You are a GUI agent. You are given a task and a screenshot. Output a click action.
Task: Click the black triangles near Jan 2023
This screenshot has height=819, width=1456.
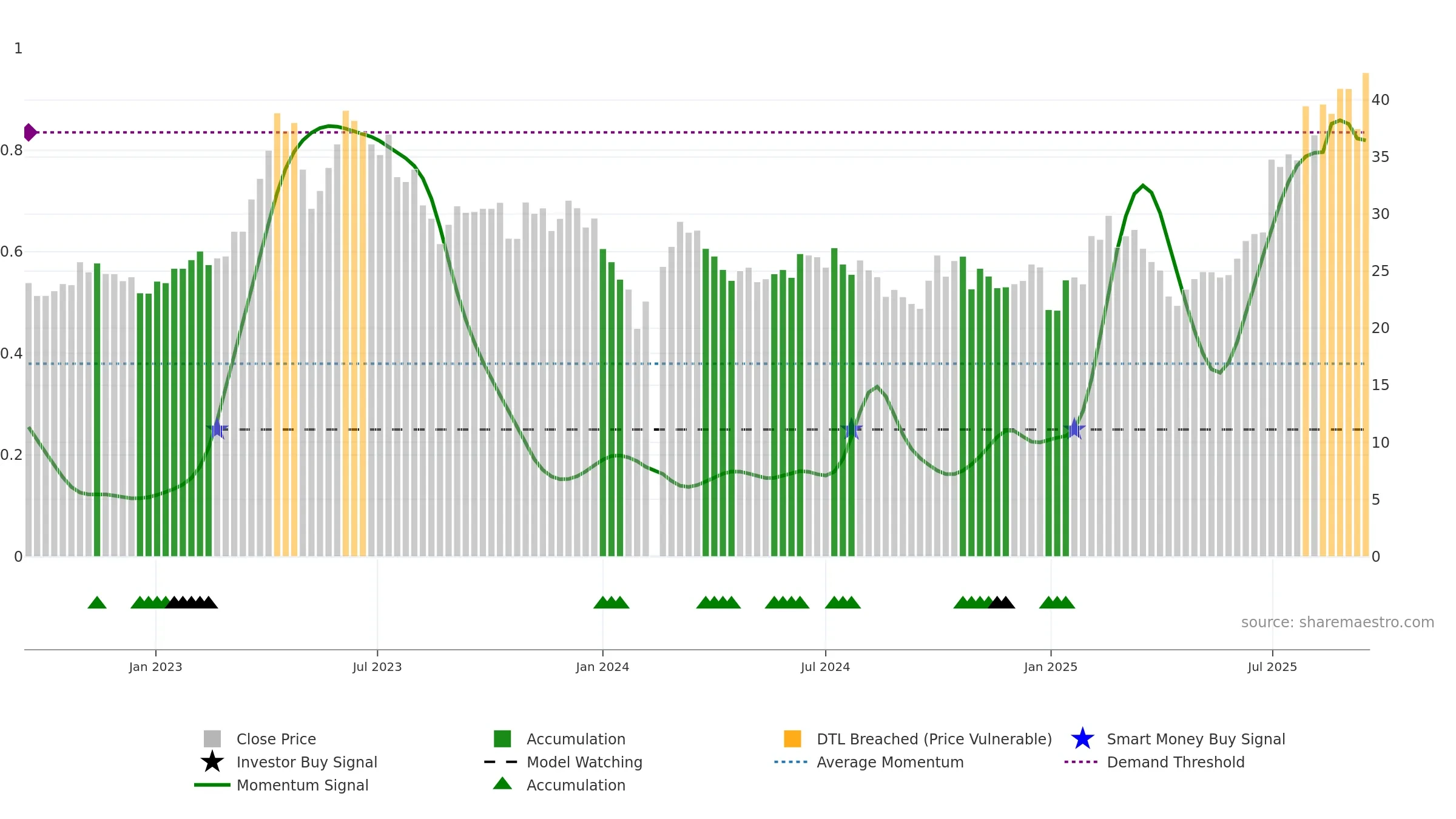tap(191, 602)
